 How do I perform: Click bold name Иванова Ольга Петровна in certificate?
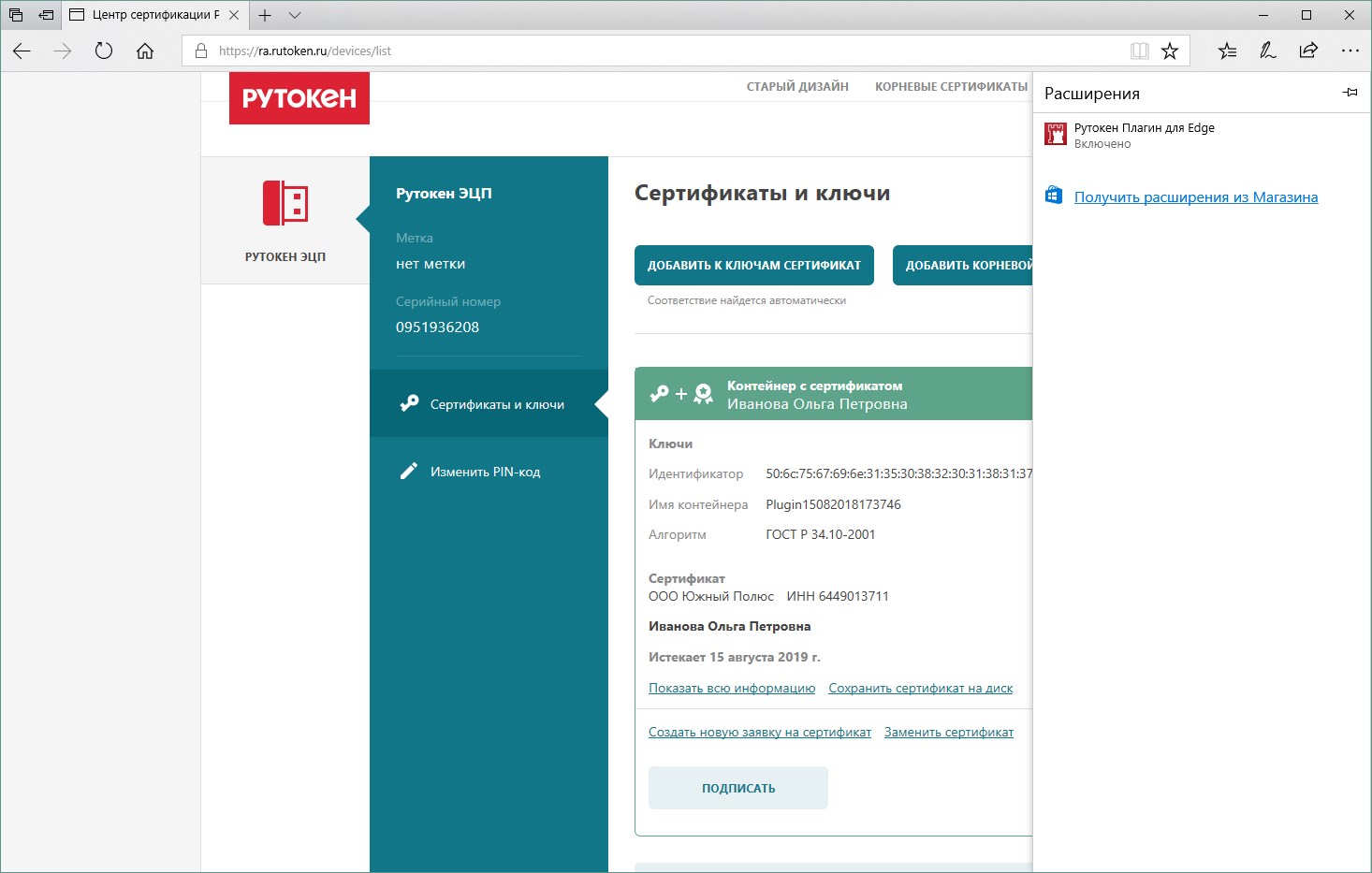[730, 626]
